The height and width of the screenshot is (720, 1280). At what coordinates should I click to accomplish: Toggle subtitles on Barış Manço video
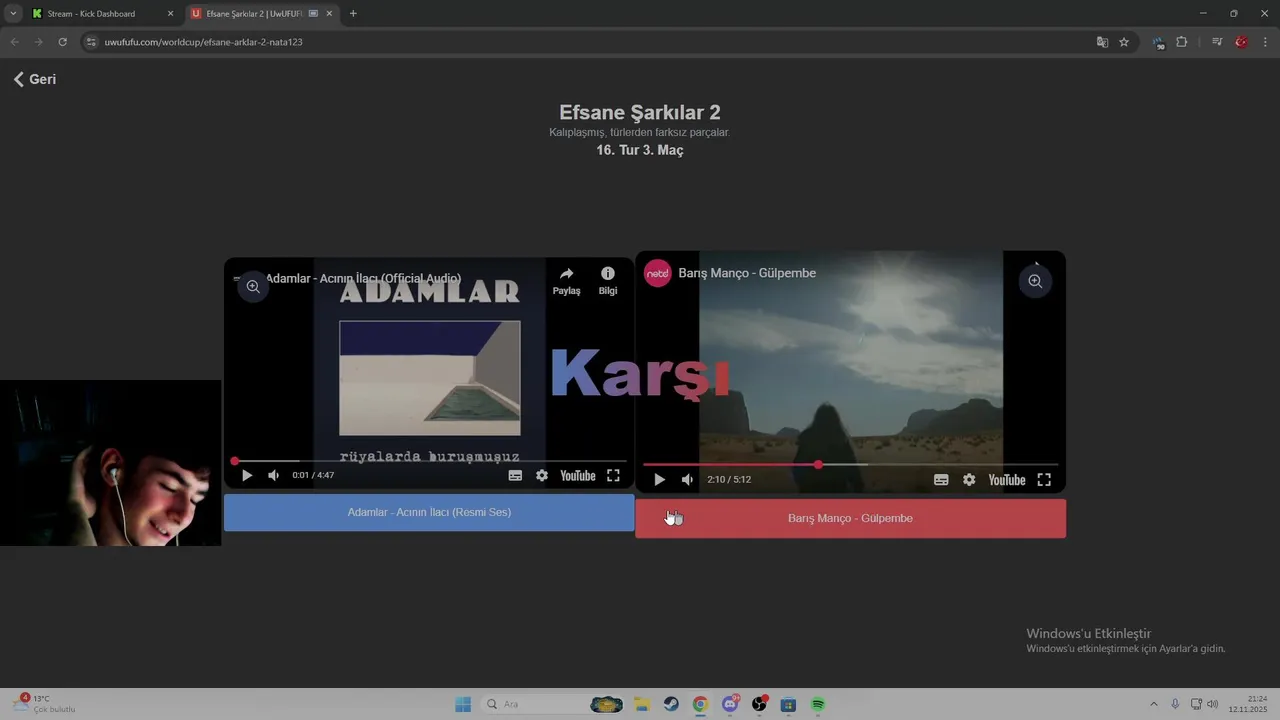click(x=941, y=480)
